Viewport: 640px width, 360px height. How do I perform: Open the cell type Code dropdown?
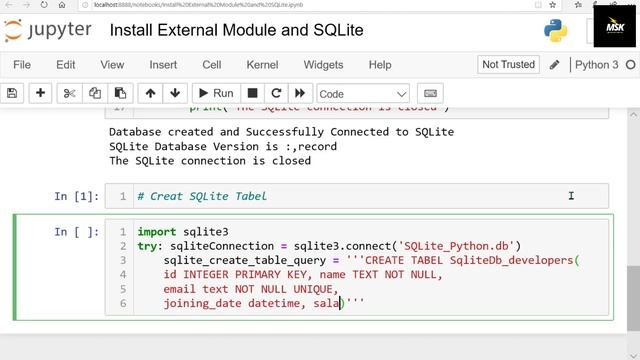[363, 94]
